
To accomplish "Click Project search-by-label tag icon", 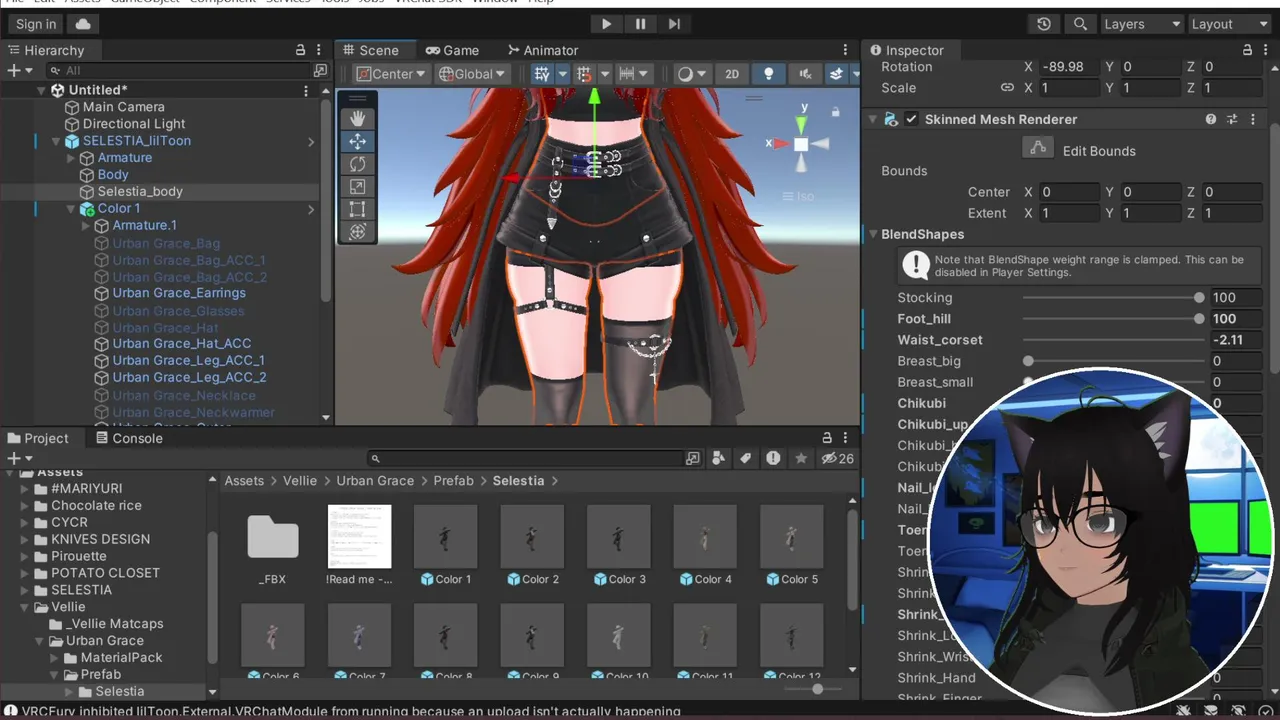I will [745, 458].
